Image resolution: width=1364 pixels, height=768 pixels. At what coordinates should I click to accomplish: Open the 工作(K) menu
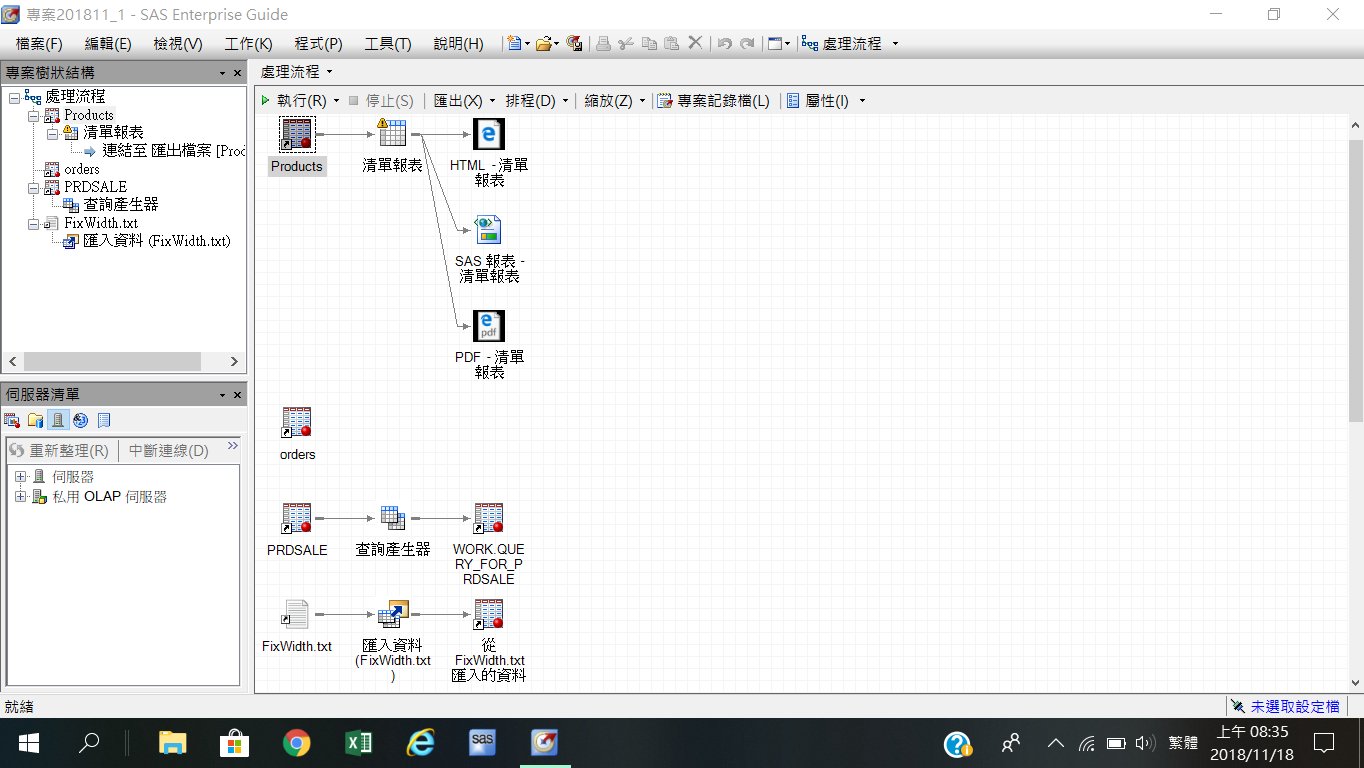[248, 44]
